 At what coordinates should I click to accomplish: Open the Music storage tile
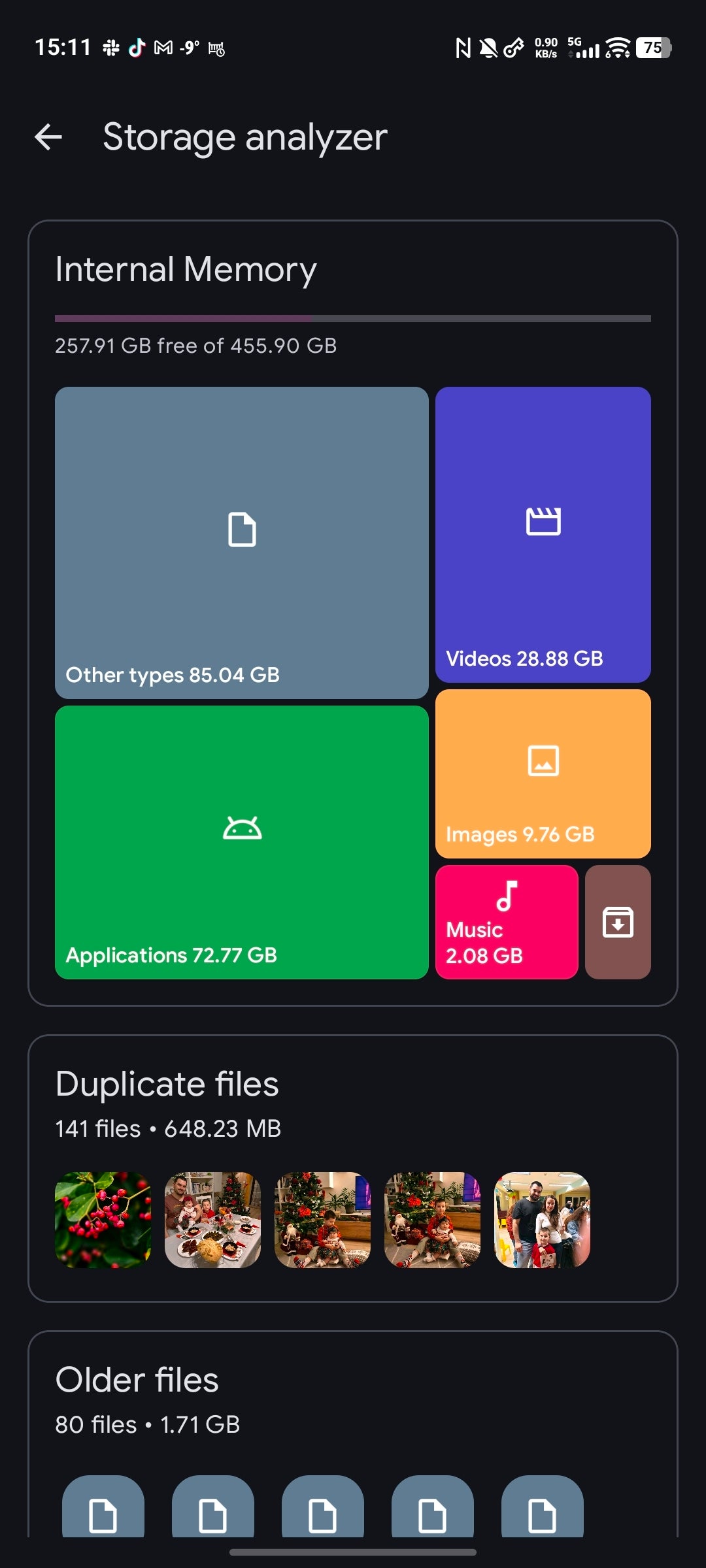coord(507,922)
